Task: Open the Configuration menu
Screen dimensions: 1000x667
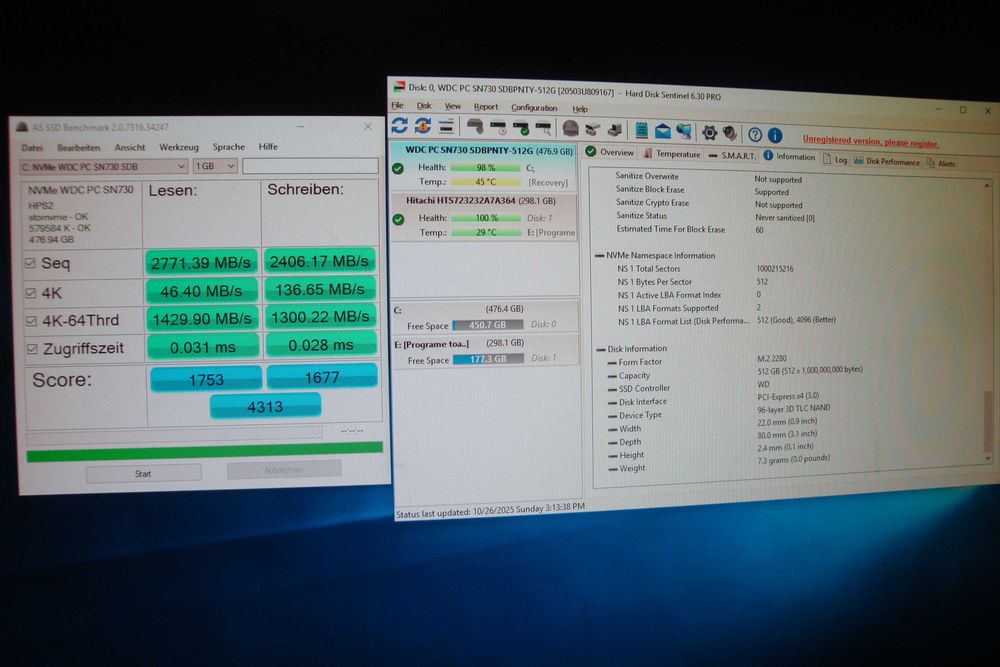Action: point(534,108)
